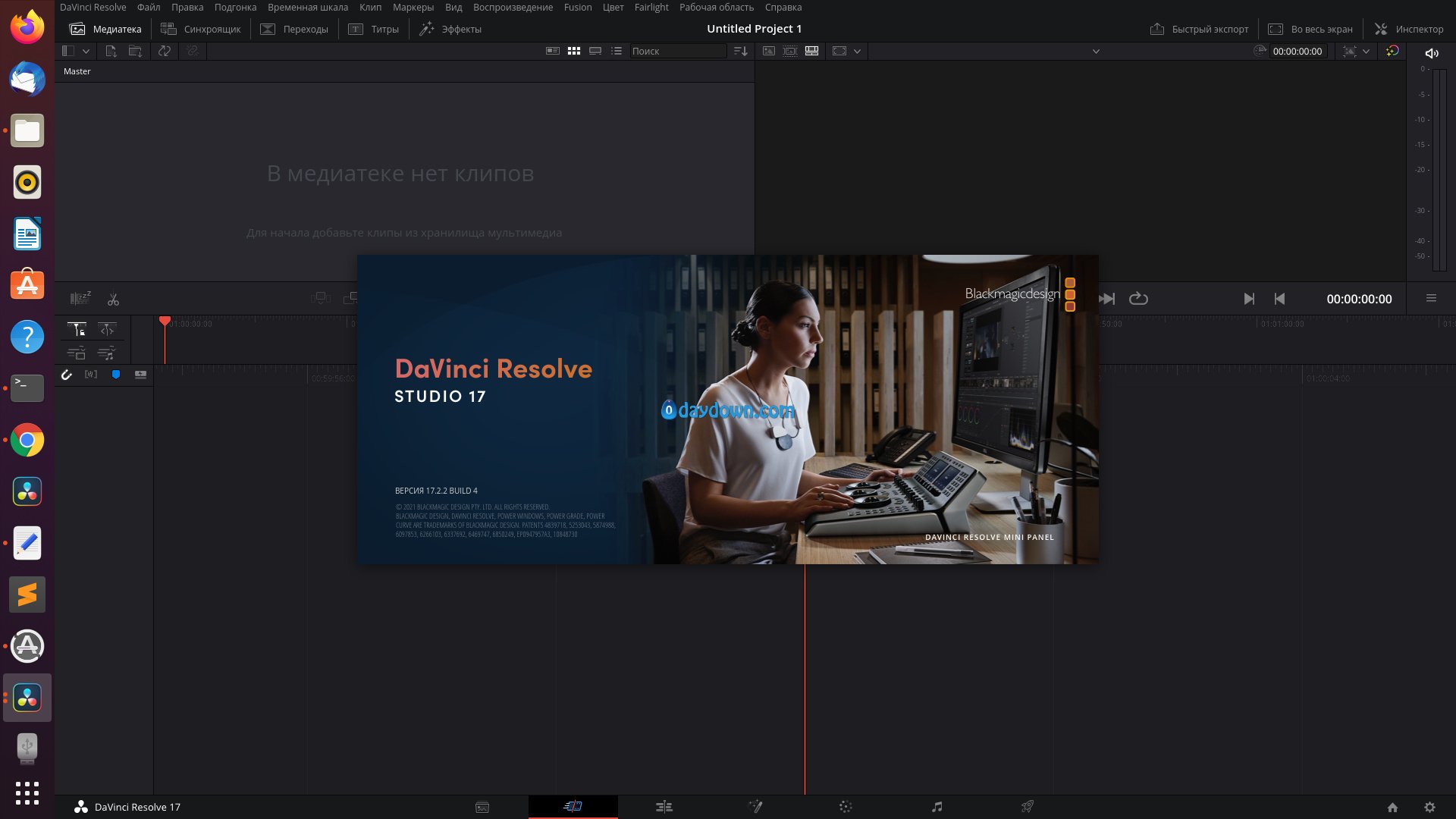
Task: Toggle the track height button next to marker flag
Action: 140,375
